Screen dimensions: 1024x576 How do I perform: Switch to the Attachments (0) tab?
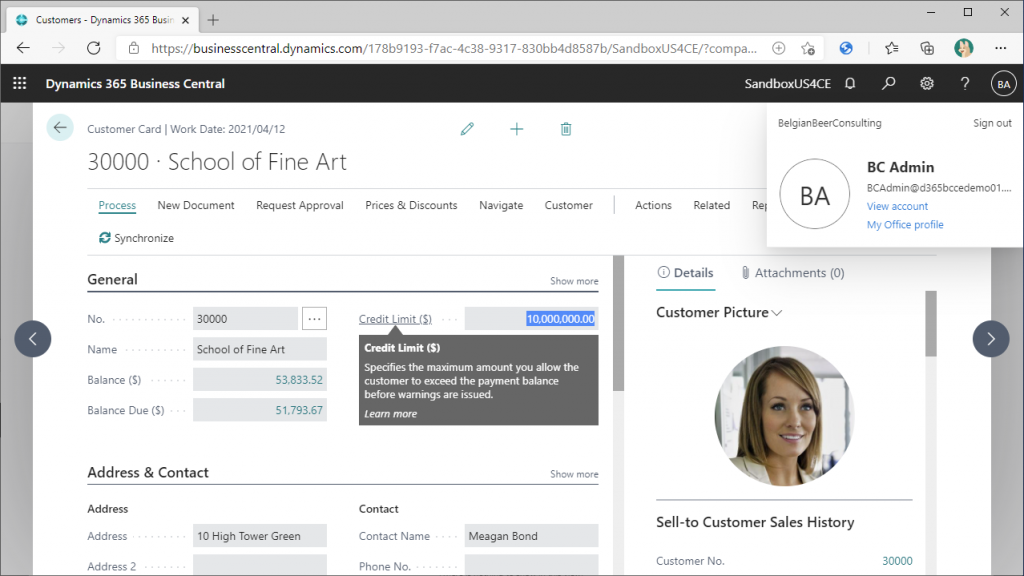pos(793,273)
